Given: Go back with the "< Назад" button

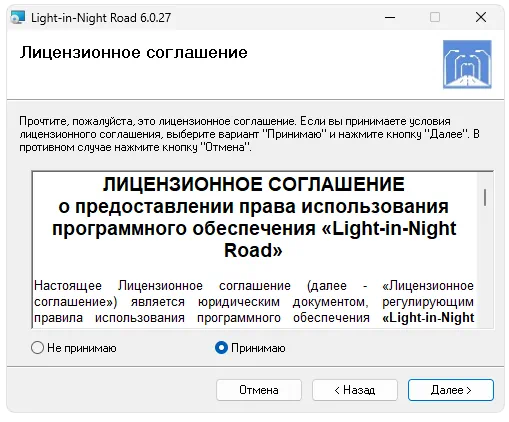Looking at the screenshot, I should (355, 390).
